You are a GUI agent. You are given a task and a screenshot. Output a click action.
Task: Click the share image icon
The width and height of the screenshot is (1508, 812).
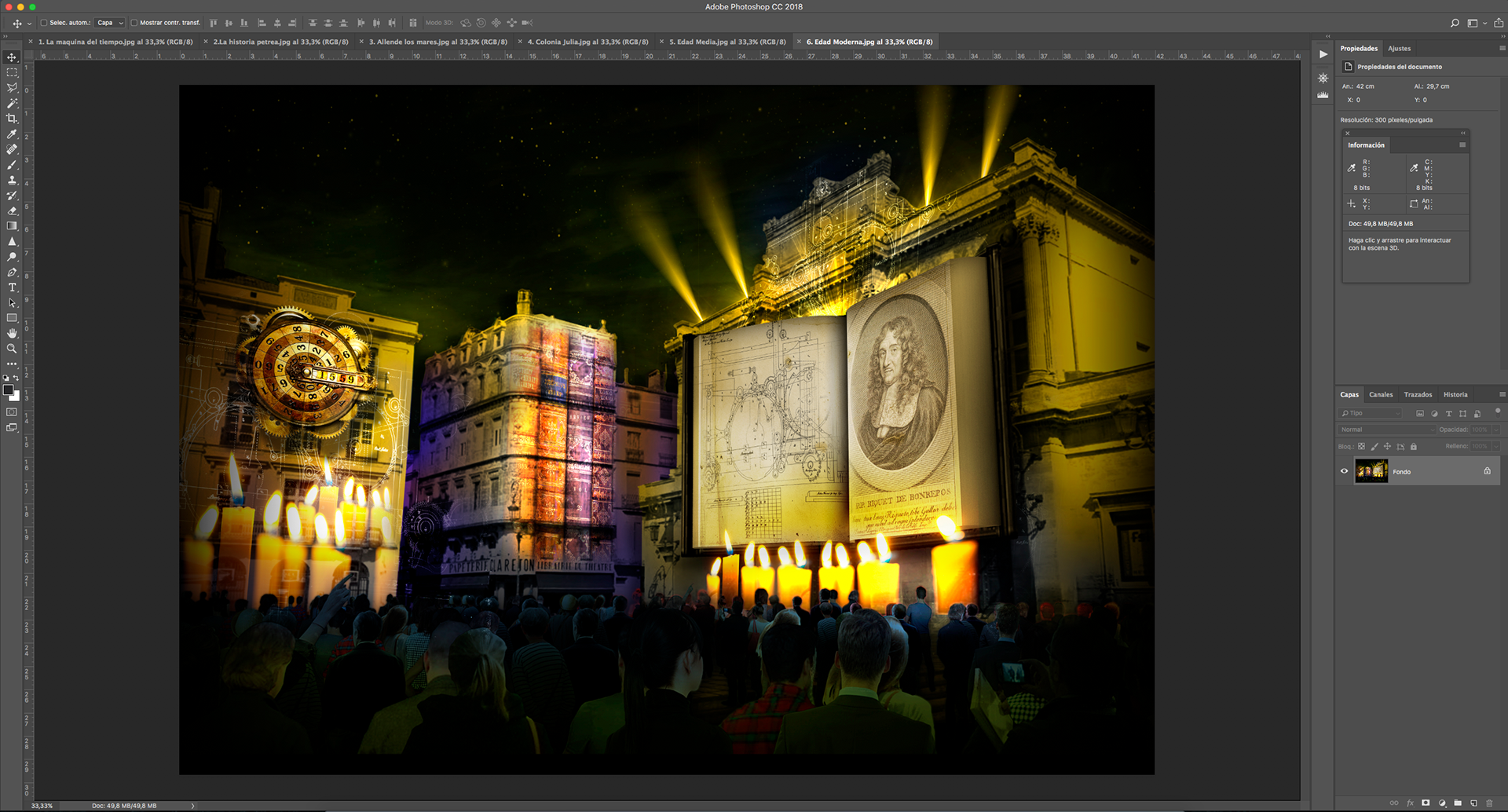1499,23
